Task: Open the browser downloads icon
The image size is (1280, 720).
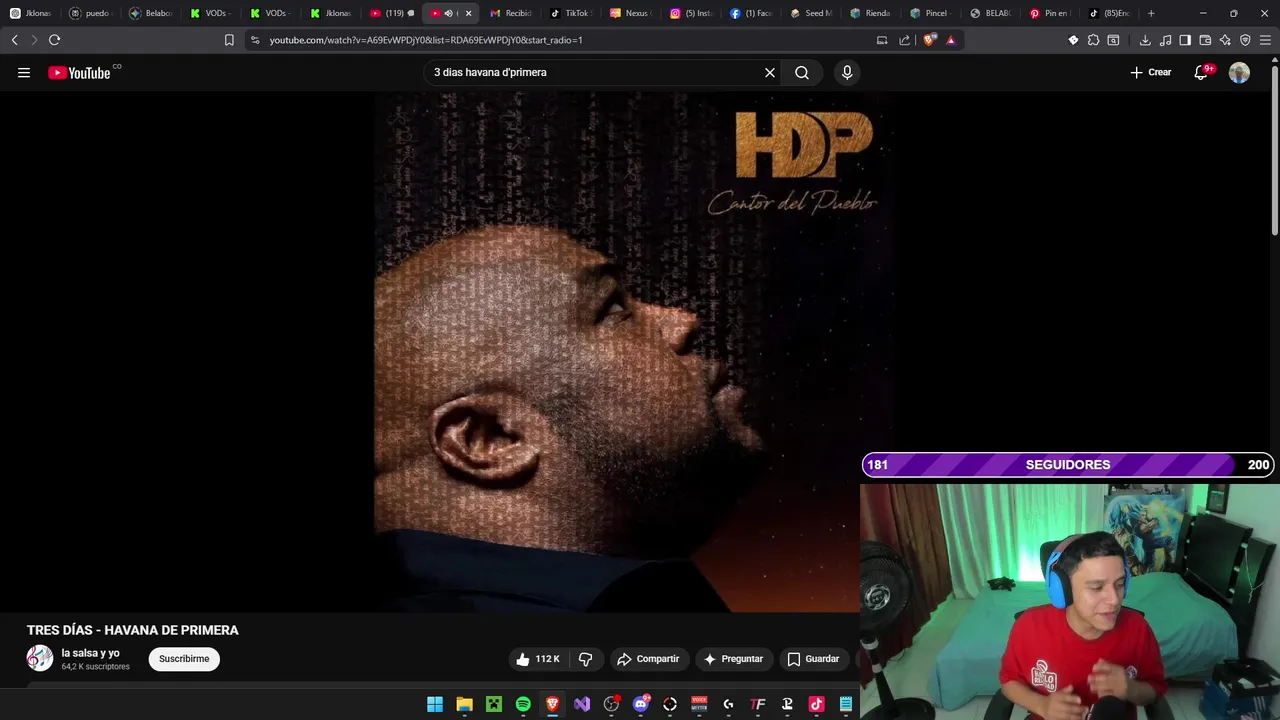Action: coord(1145,40)
